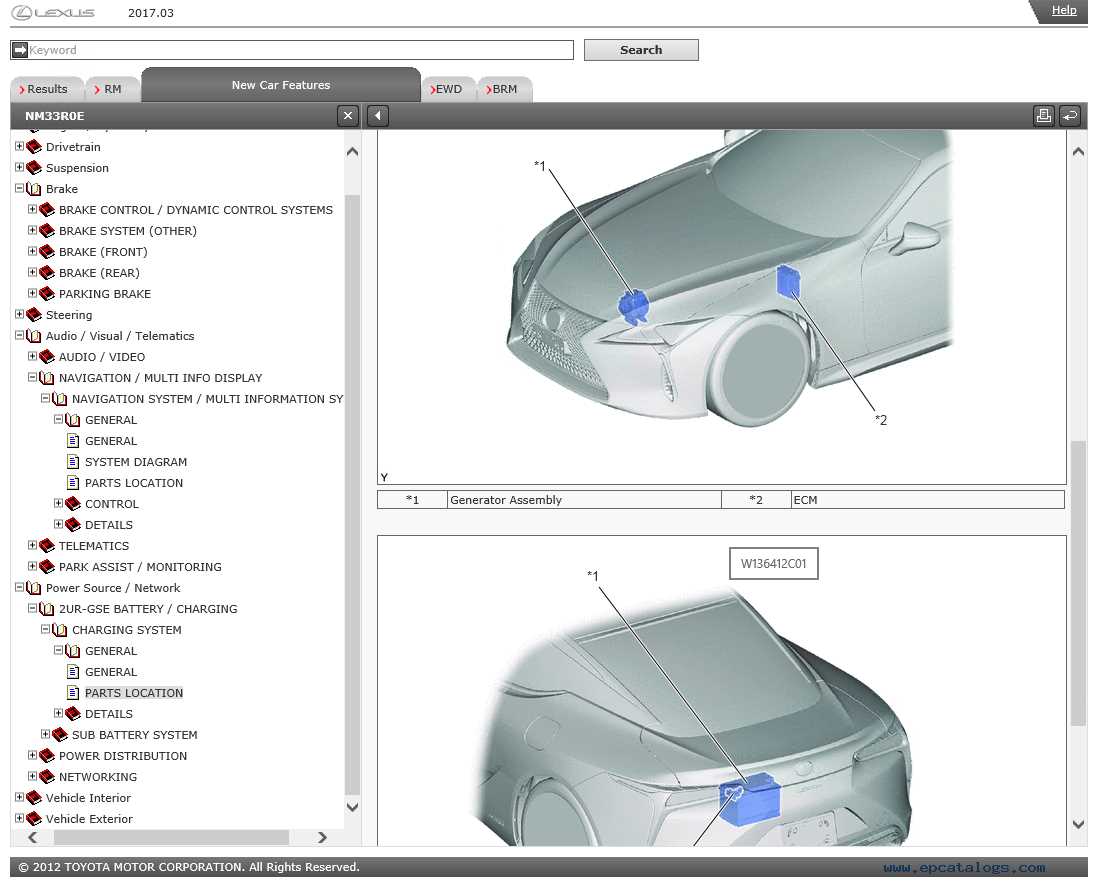Click the arrow icon in keyword field
Viewport: 1096px width, 884px height.
pyautogui.click(x=20, y=50)
